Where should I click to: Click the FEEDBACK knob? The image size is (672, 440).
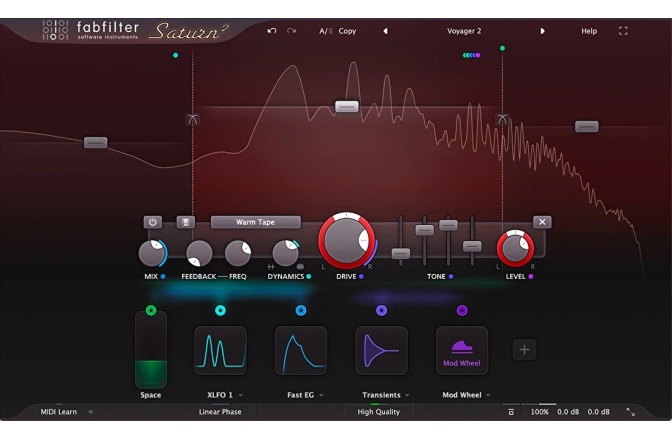[x=199, y=253]
